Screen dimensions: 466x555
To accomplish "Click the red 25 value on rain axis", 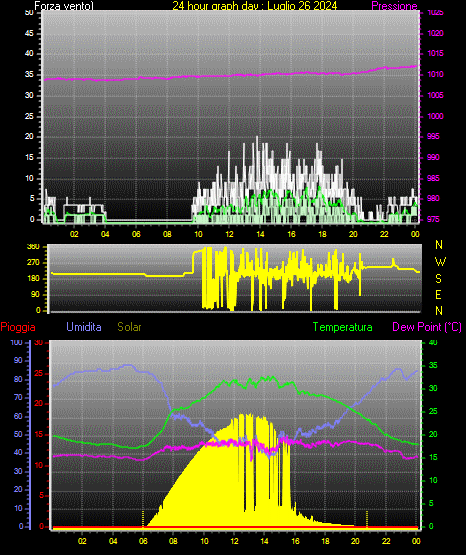I will [x=38, y=374].
